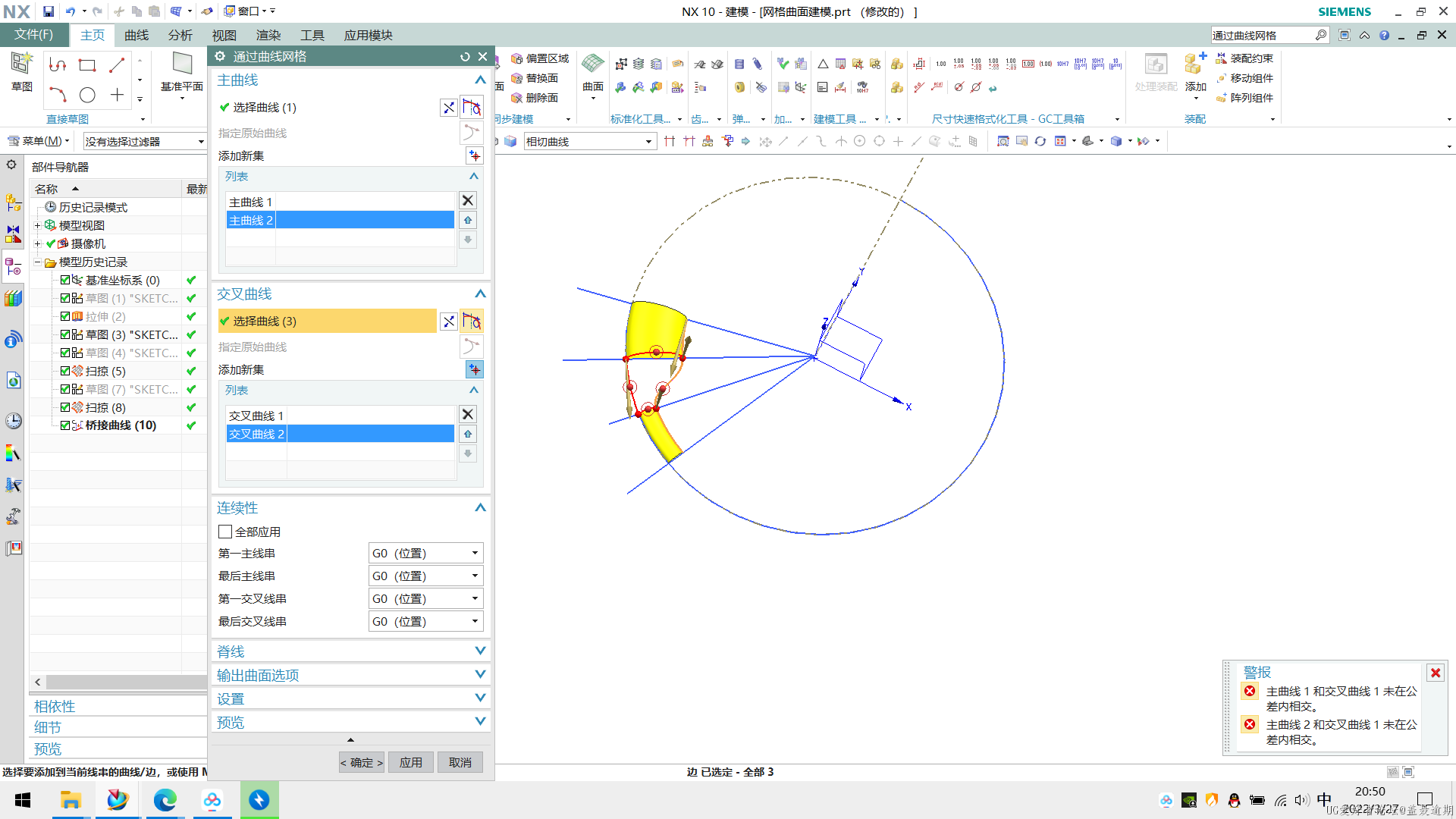The image size is (1456, 819).
Task: Switch to the Analysis (分析) tab
Action: click(180, 36)
